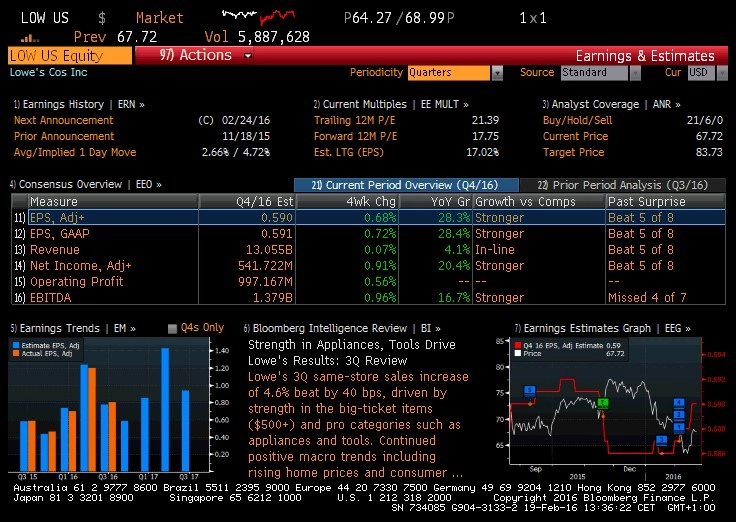Screen dimensions: 736x522
Task: Click the Q4/16 Est column header
Action: point(247,202)
